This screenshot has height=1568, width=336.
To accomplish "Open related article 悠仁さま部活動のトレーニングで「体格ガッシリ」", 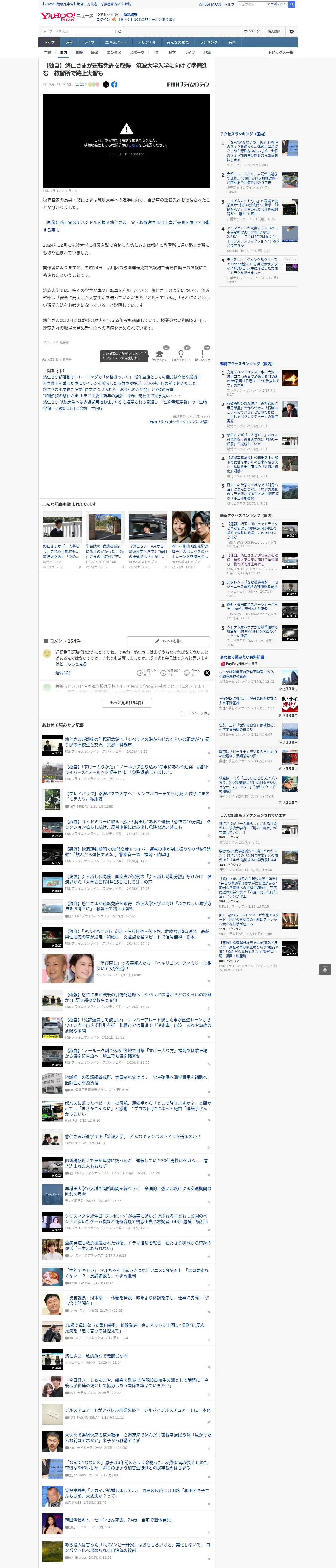I will tap(121, 377).
